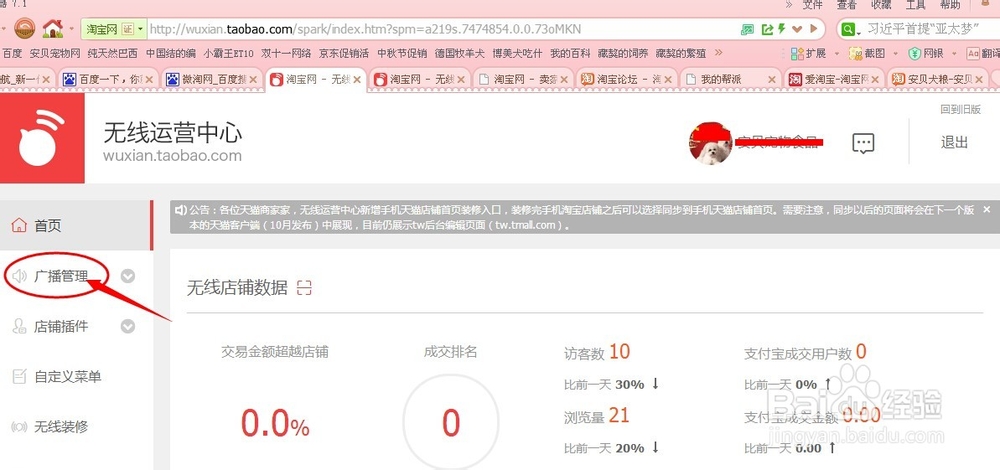Switch to the 爱淘宝-淘宝网 tab
Viewport: 1000px width, 470px height.
pyautogui.click(x=832, y=80)
